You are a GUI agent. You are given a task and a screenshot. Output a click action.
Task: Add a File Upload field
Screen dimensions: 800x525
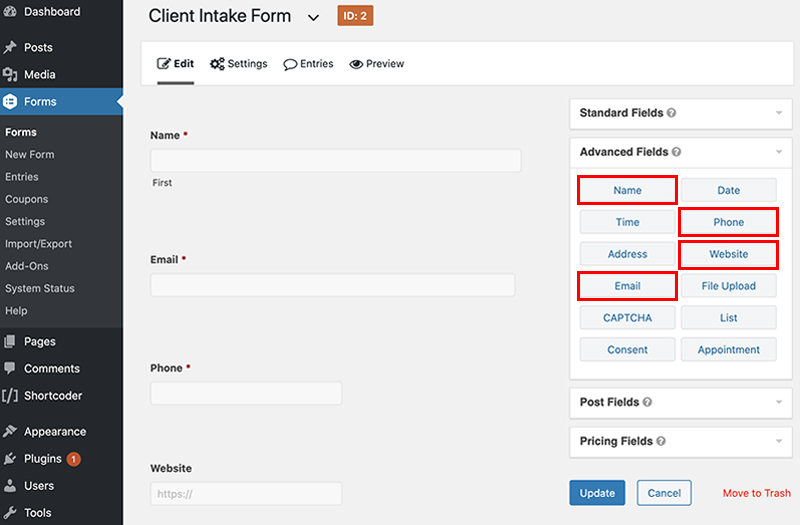pyautogui.click(x=729, y=286)
